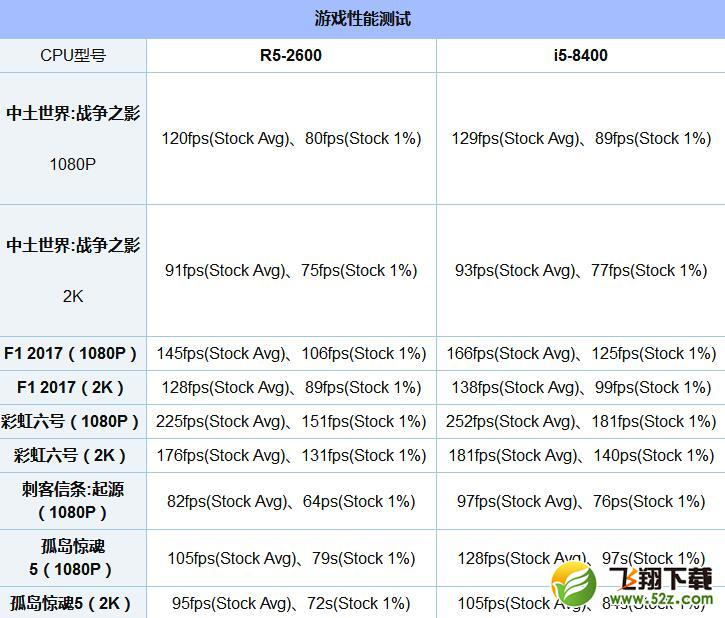Click the 166fps(Stock Avg)、125fps(Stock 1%) cell

click(581, 354)
